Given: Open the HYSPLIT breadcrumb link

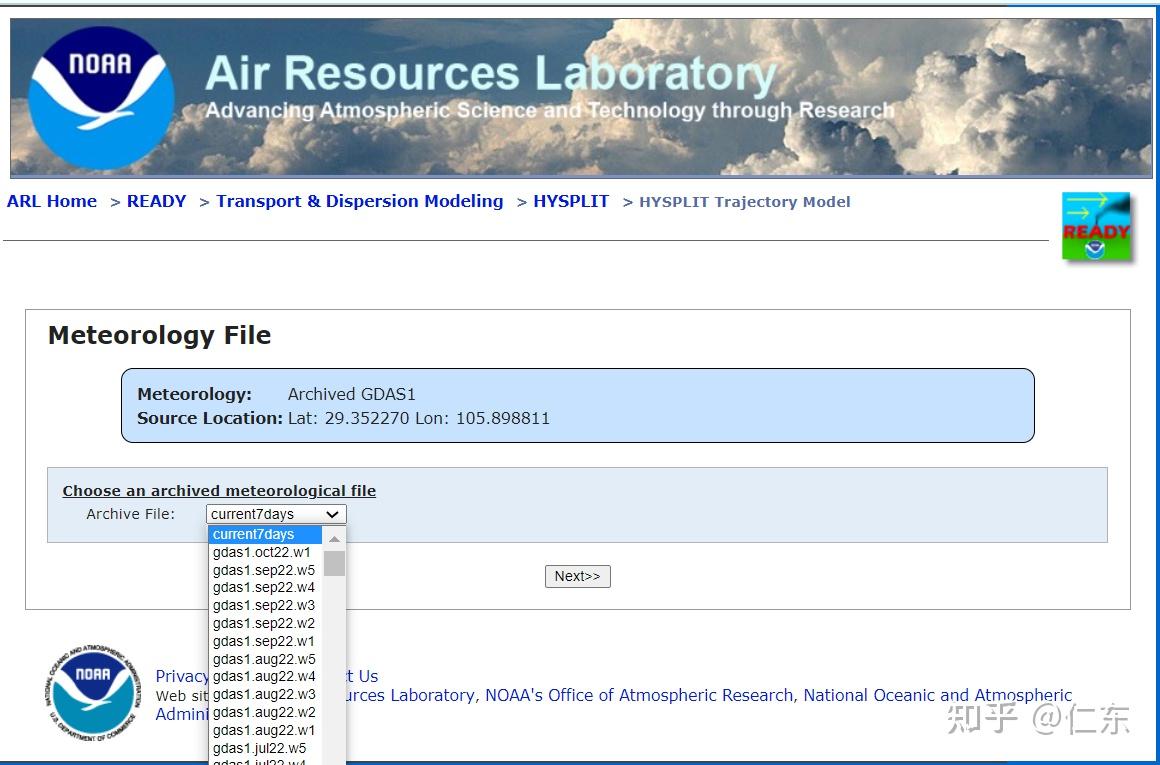Looking at the screenshot, I should pyautogui.click(x=571, y=201).
